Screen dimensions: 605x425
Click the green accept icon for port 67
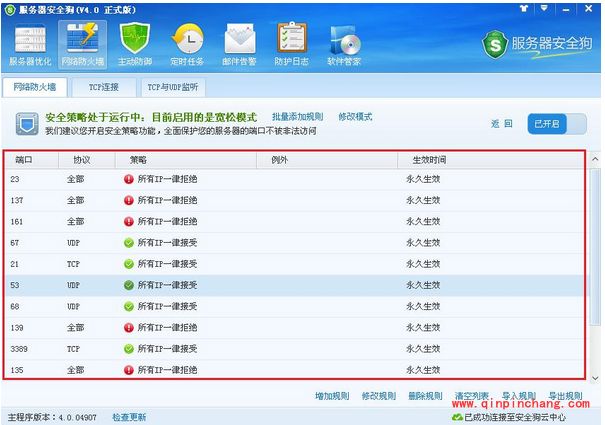coord(128,243)
